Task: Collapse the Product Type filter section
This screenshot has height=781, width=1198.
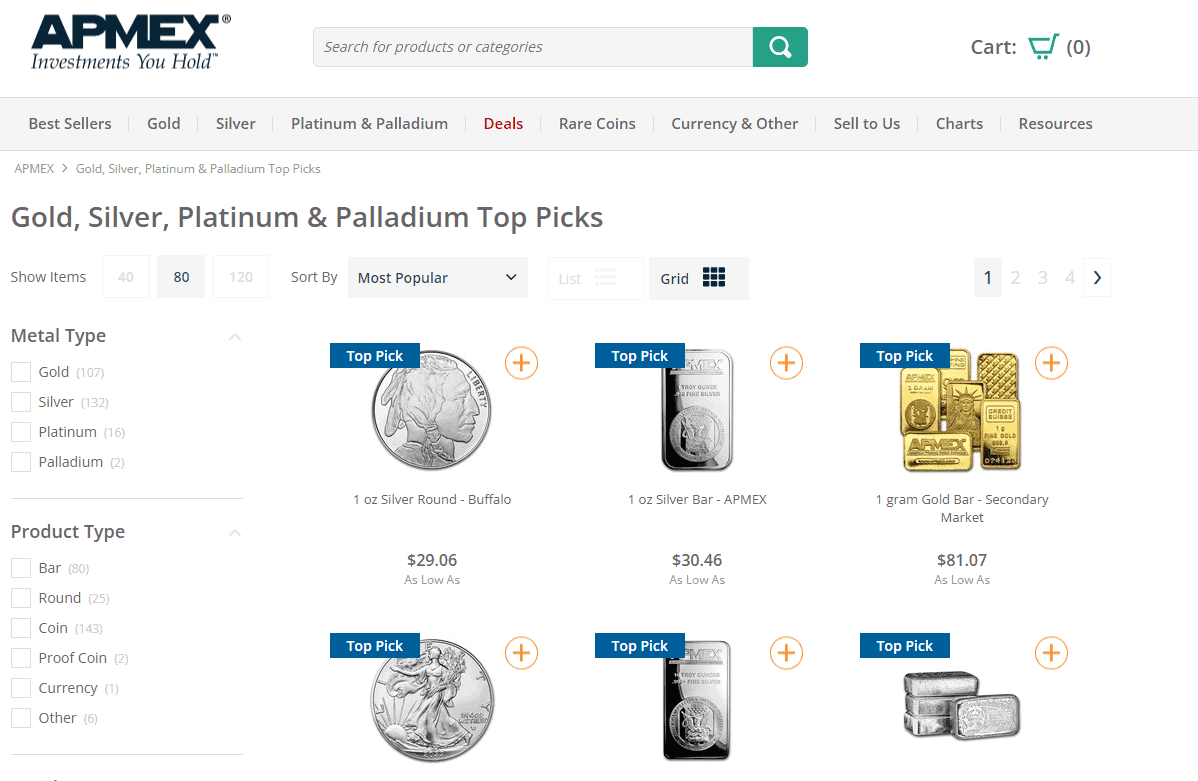Action: pos(235,533)
